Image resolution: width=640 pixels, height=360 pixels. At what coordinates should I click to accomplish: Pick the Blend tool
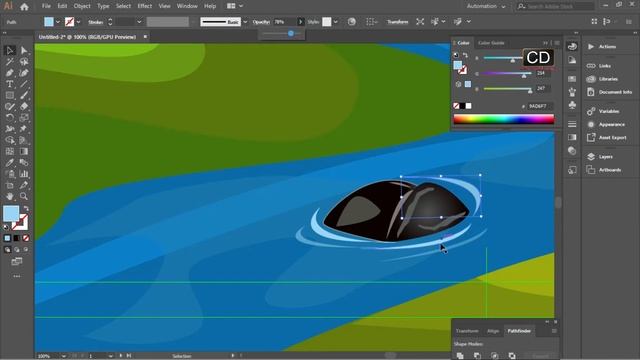point(24,162)
